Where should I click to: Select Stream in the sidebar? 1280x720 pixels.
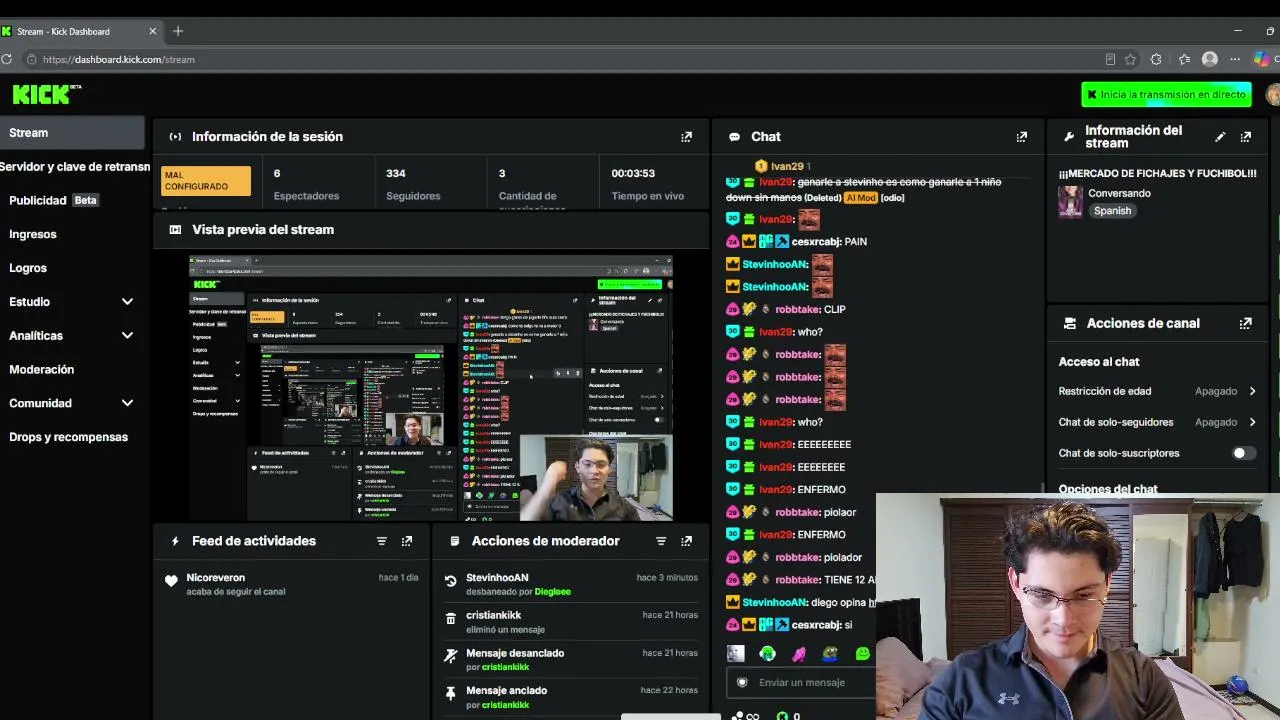click(72, 133)
